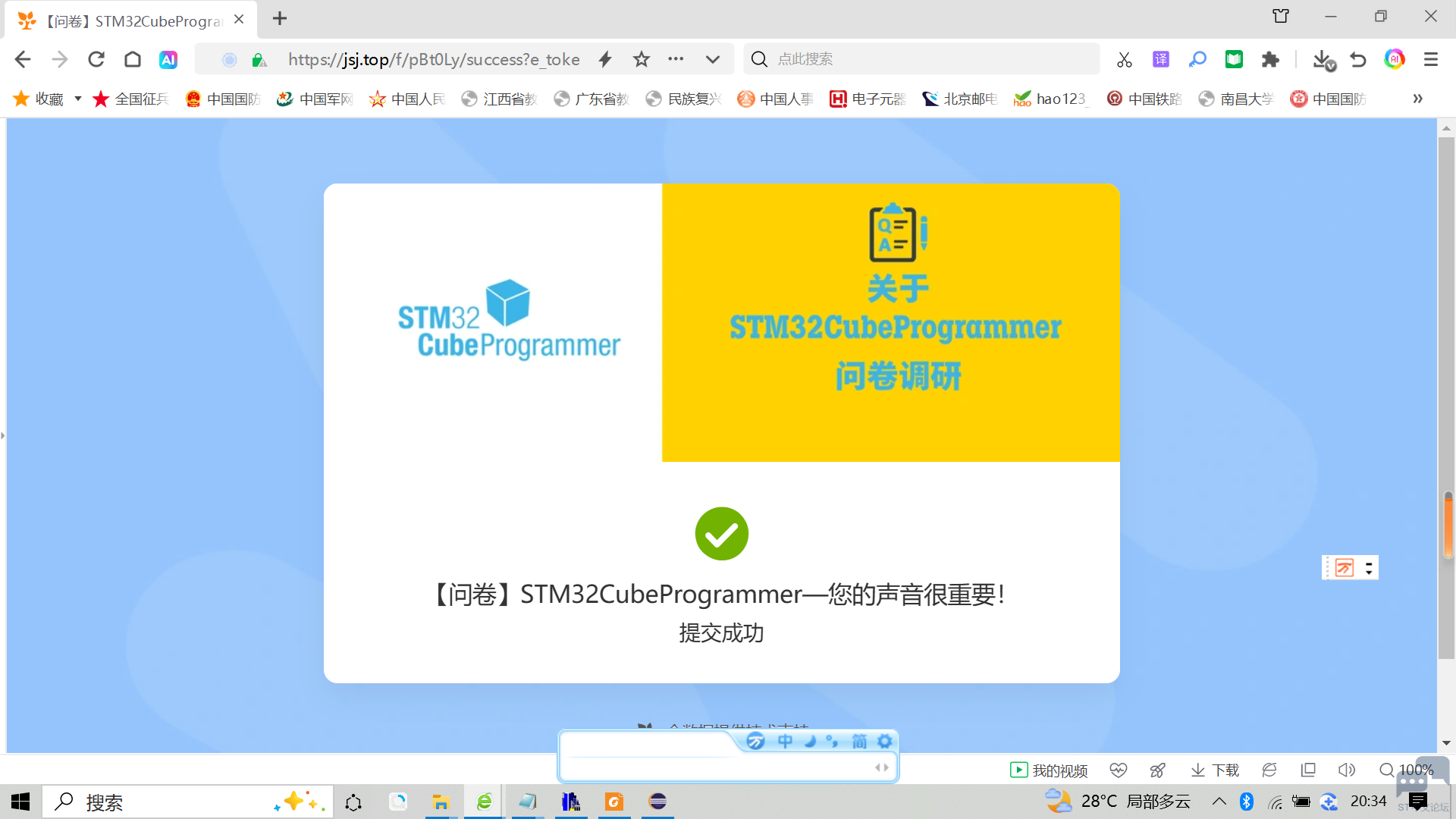Open the translate extension icon
The width and height of the screenshot is (1456, 819).
(1160, 59)
